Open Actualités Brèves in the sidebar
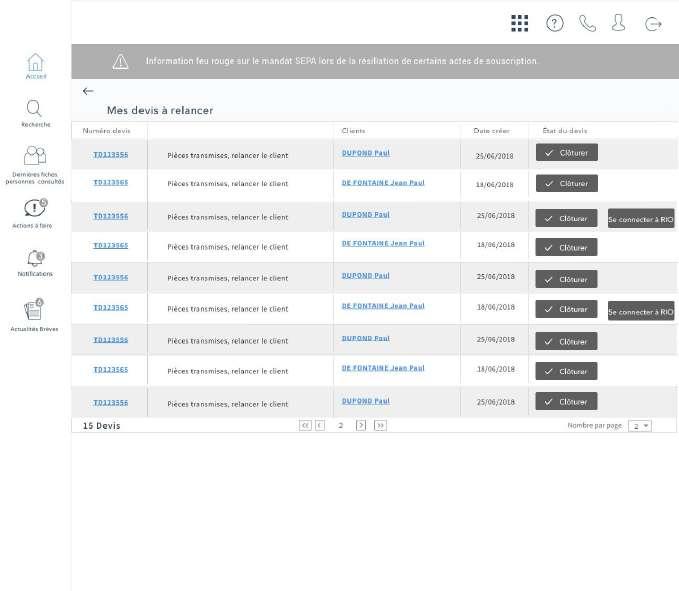Screen dimensions: 679x591 34,315
